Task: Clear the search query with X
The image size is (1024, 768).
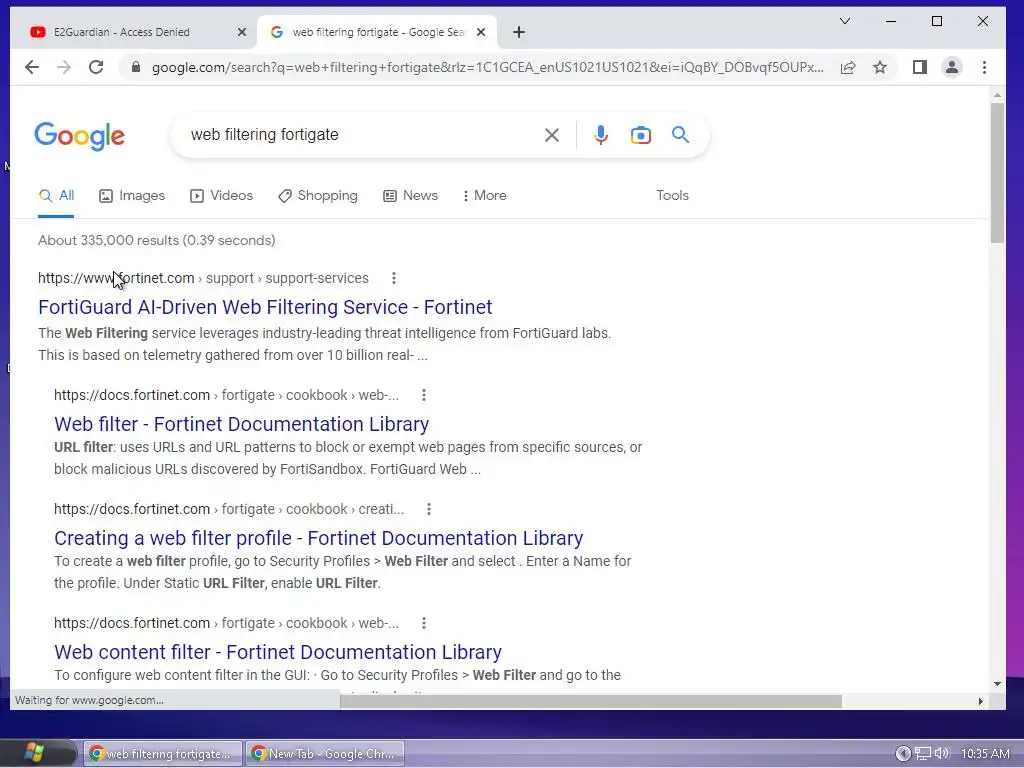Action: click(x=552, y=135)
